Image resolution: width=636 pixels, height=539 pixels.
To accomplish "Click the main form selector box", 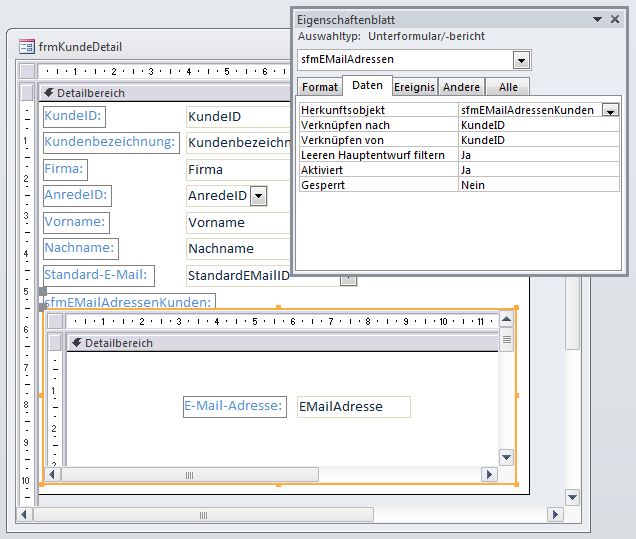I will (x=27, y=72).
